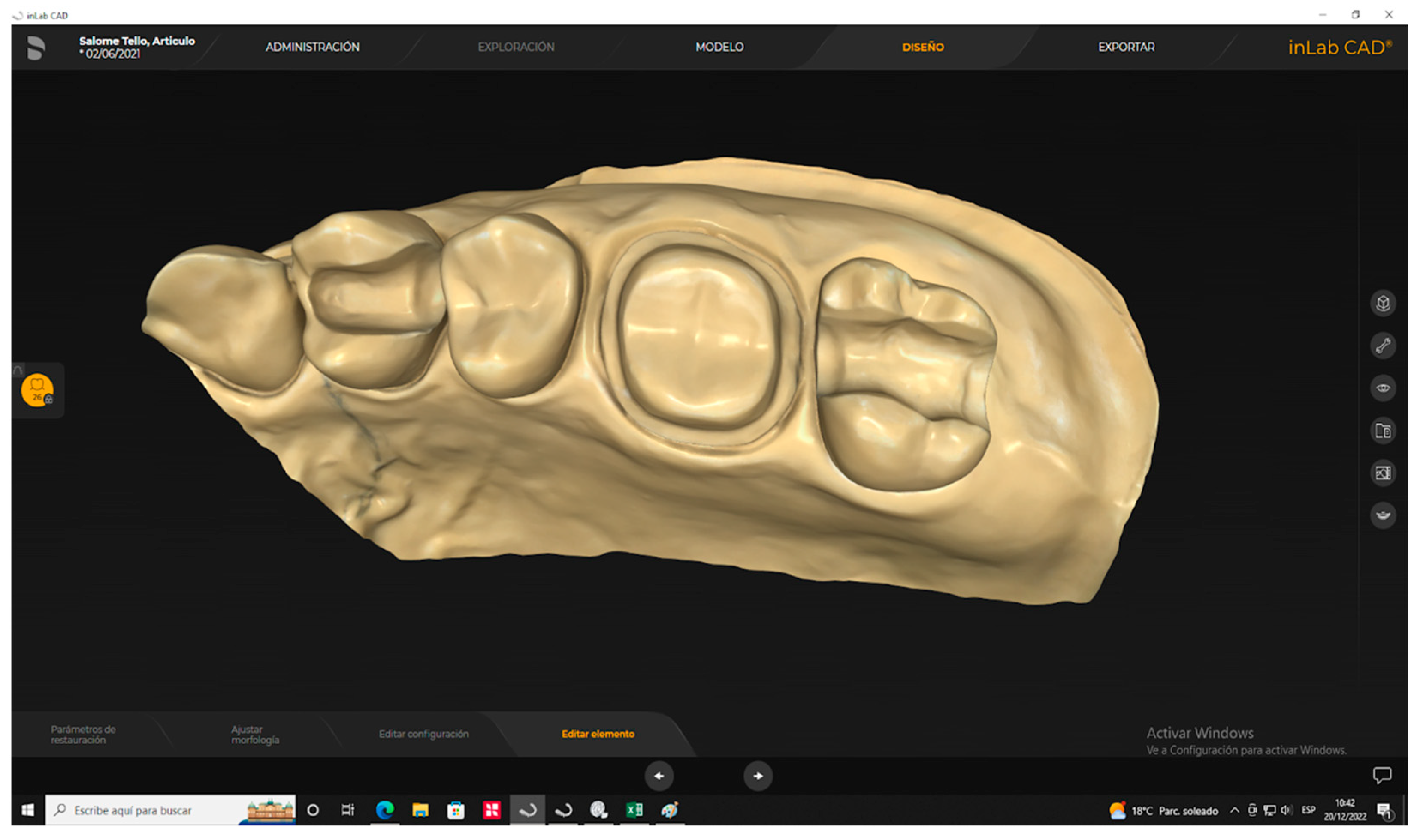Open Microsoft Edge from the taskbar
Image resolution: width=1420 pixels, height=840 pixels.
pyautogui.click(x=384, y=810)
